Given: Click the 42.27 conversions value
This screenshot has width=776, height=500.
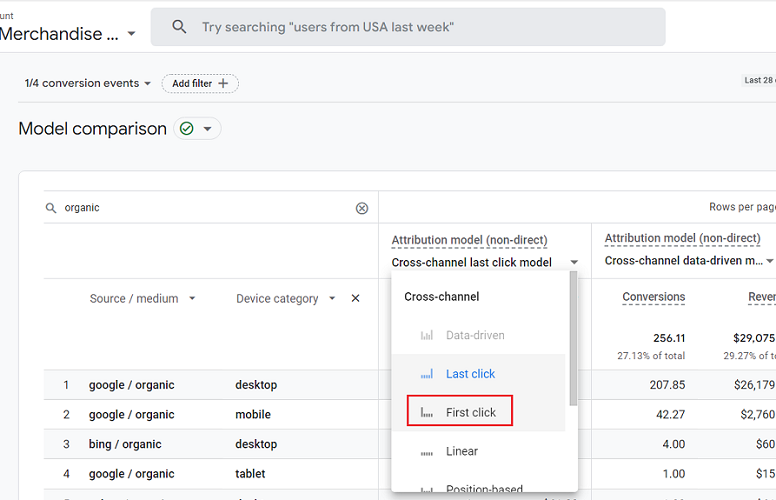Looking at the screenshot, I should pos(671,415).
